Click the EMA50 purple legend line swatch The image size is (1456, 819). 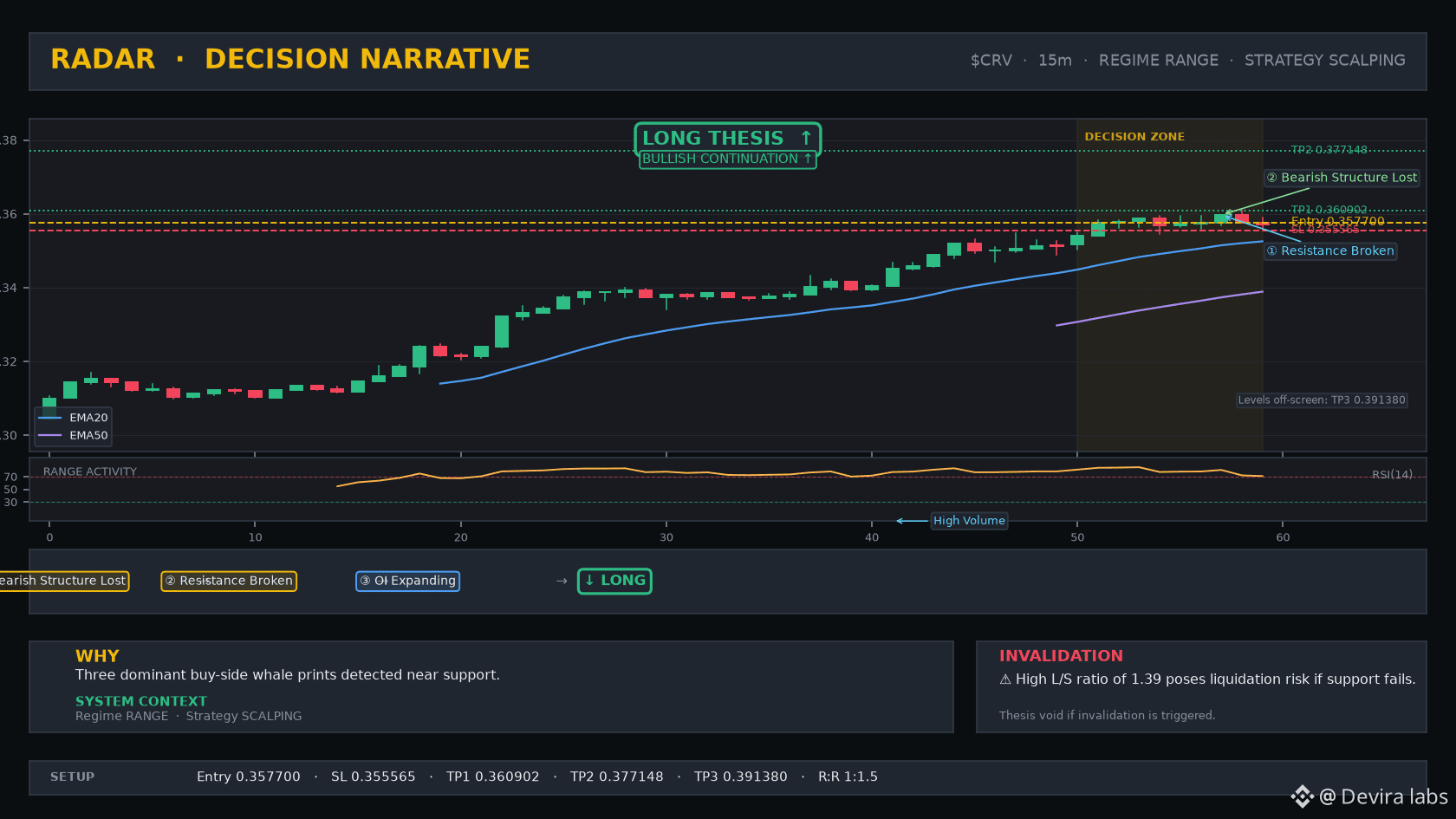50,436
